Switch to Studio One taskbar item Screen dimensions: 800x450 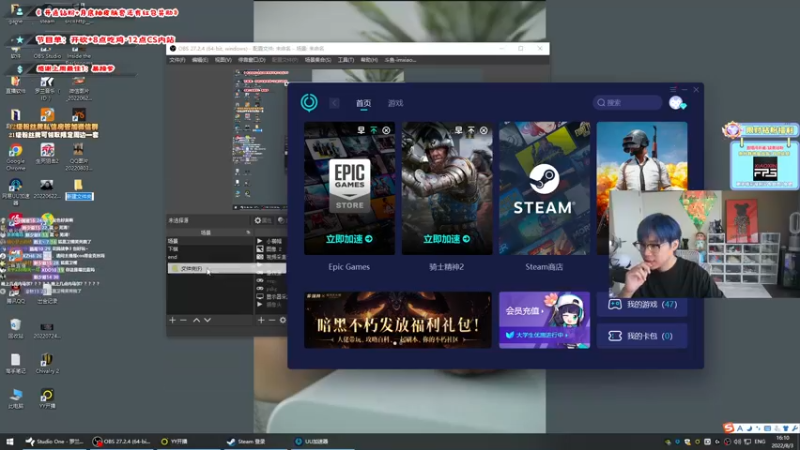pos(55,441)
